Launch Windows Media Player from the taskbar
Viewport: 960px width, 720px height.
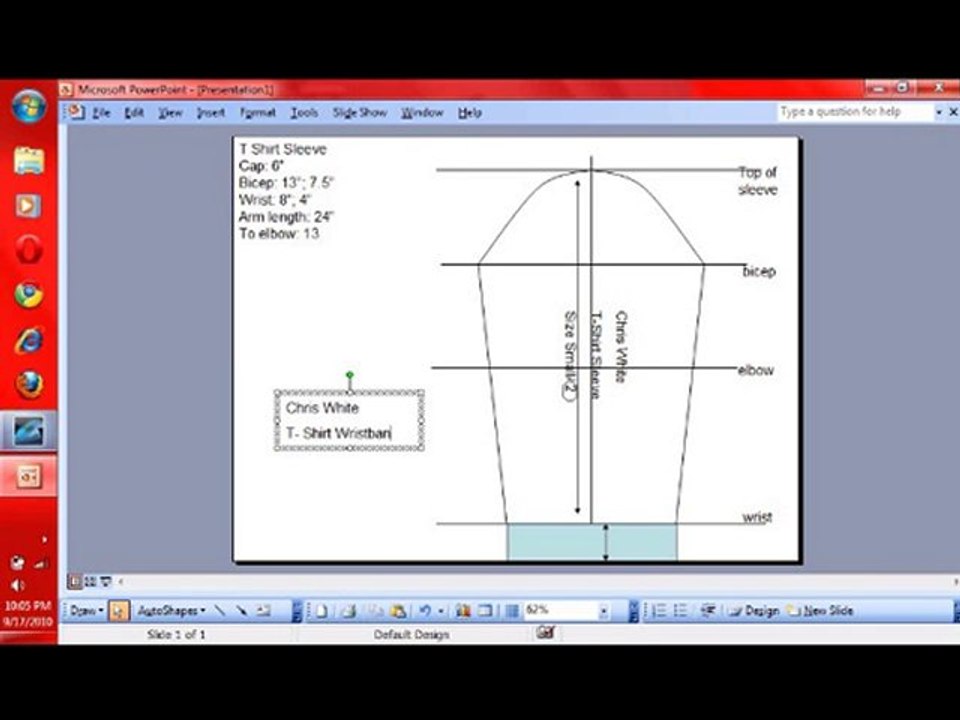[28, 205]
